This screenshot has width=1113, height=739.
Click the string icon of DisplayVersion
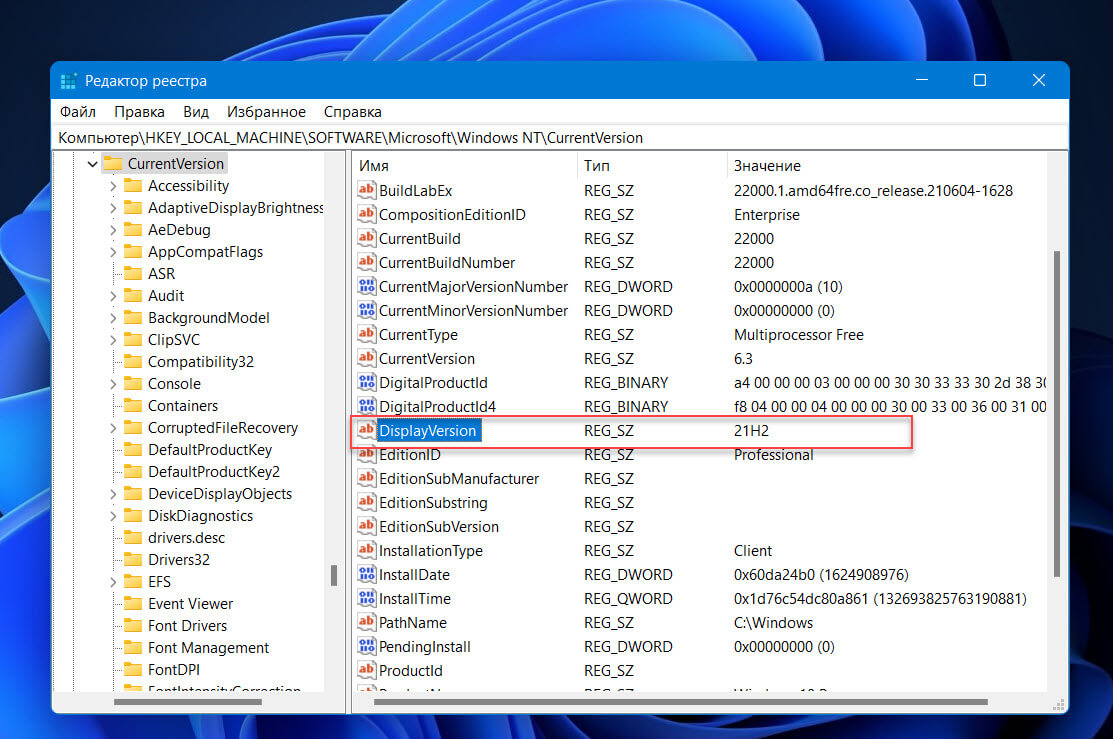coord(366,430)
